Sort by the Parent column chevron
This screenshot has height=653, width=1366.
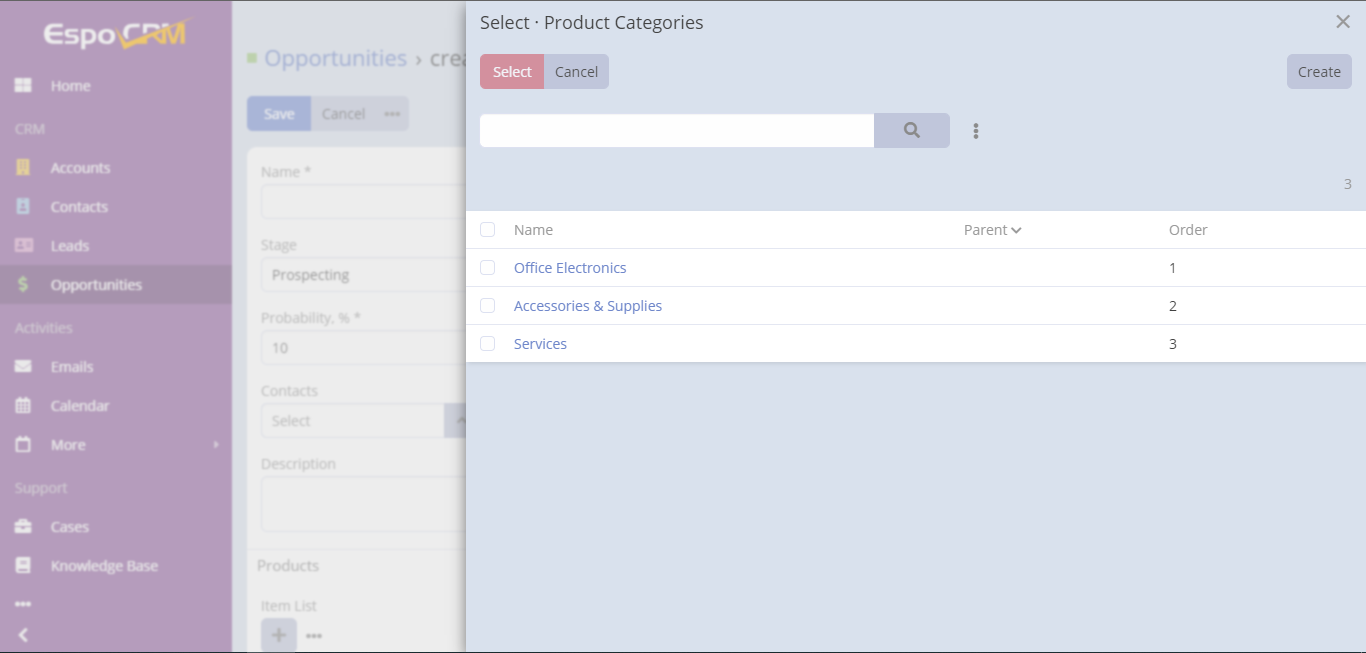1016,231
